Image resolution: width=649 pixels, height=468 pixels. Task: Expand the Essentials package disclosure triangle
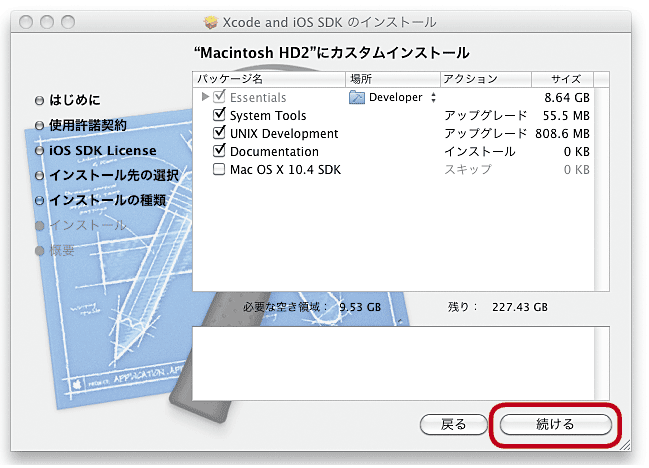[204, 97]
